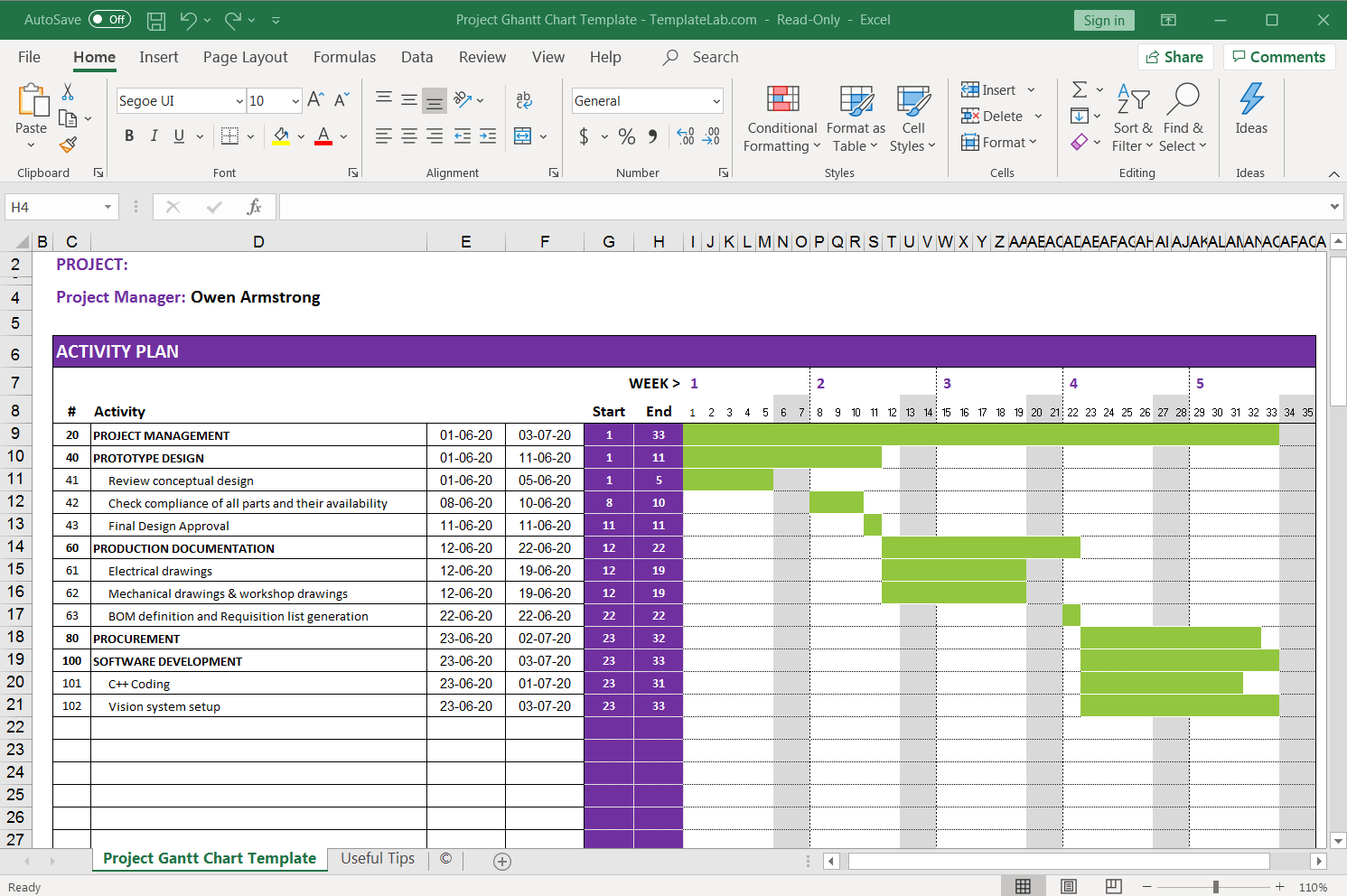Click the Insert Function fx icon
The image size is (1347, 896).
(254, 207)
